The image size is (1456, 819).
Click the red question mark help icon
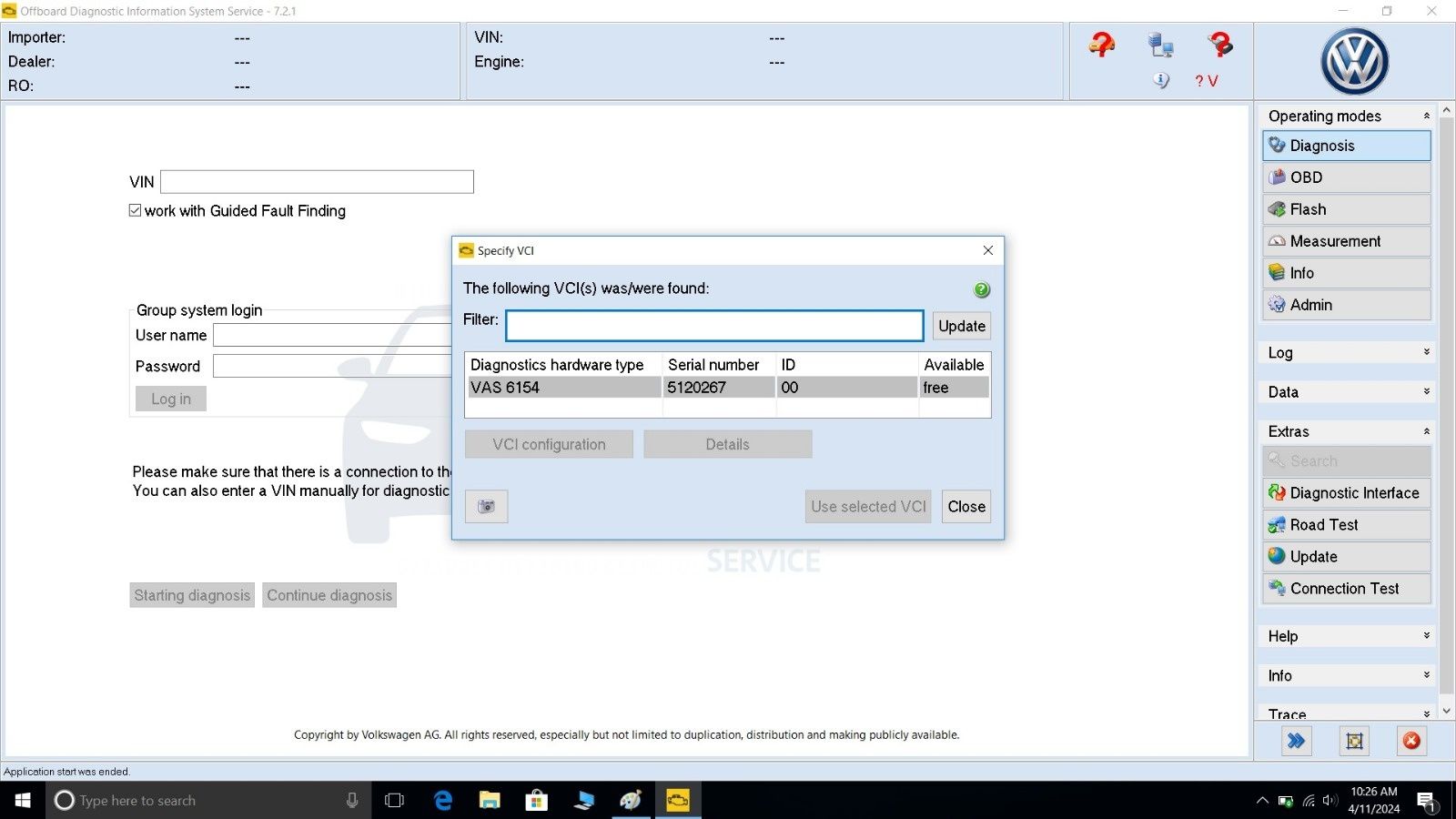pyautogui.click(x=1101, y=44)
